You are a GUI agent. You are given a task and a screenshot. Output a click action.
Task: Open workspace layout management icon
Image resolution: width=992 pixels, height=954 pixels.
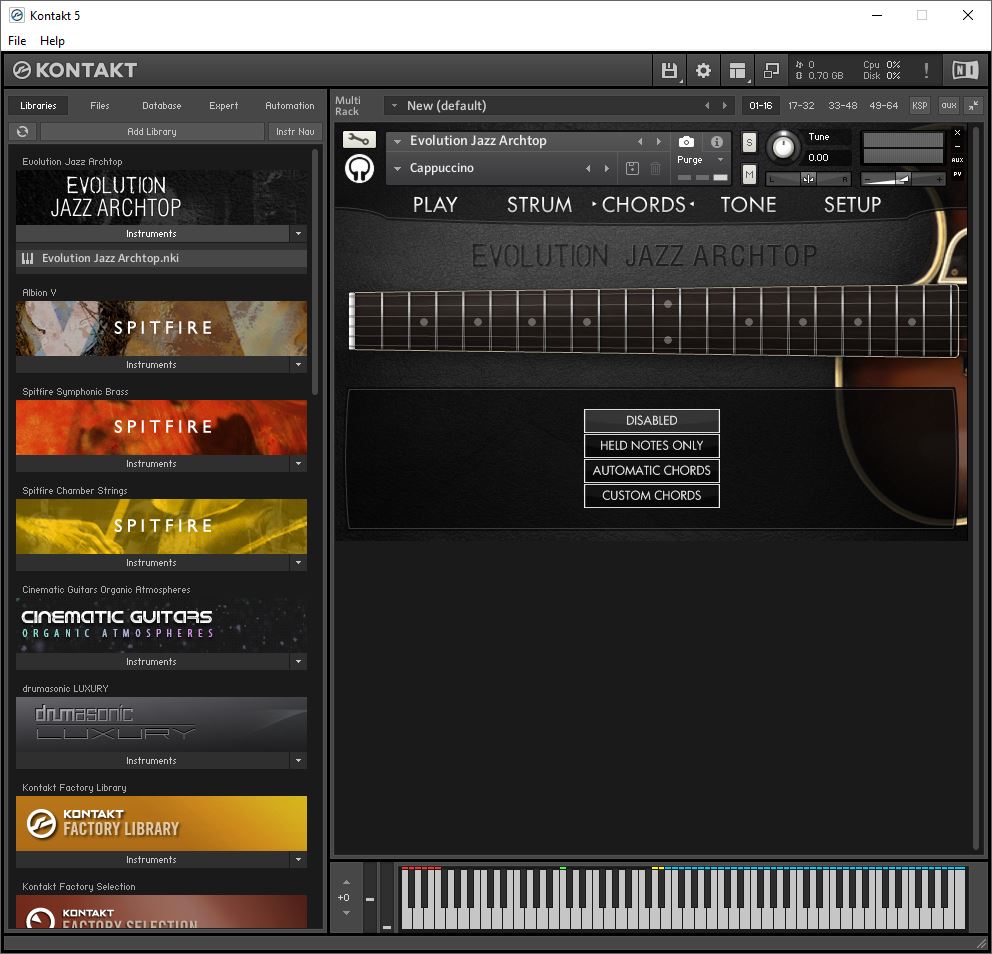point(737,70)
